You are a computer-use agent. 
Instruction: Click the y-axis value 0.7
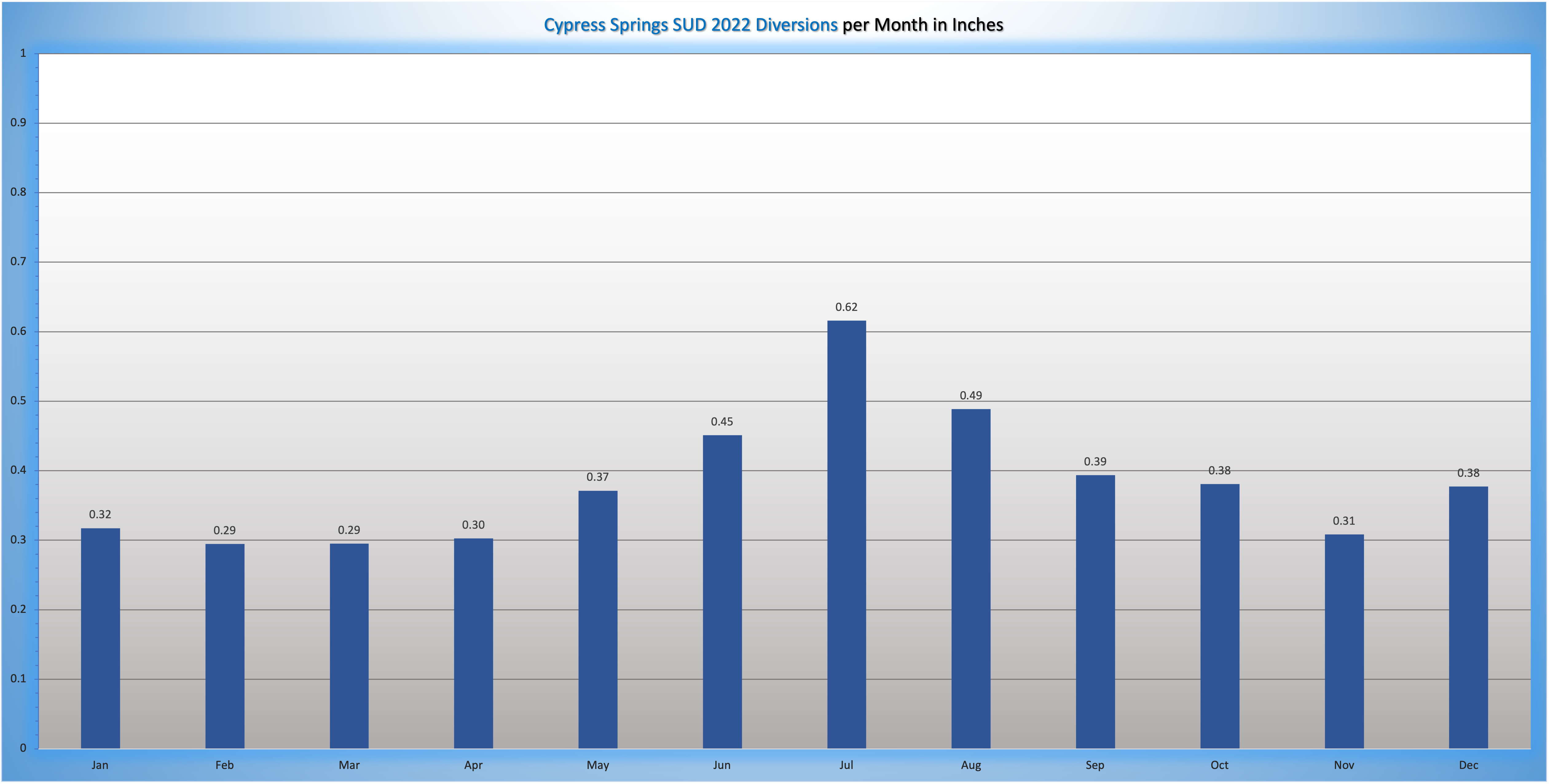point(19,261)
